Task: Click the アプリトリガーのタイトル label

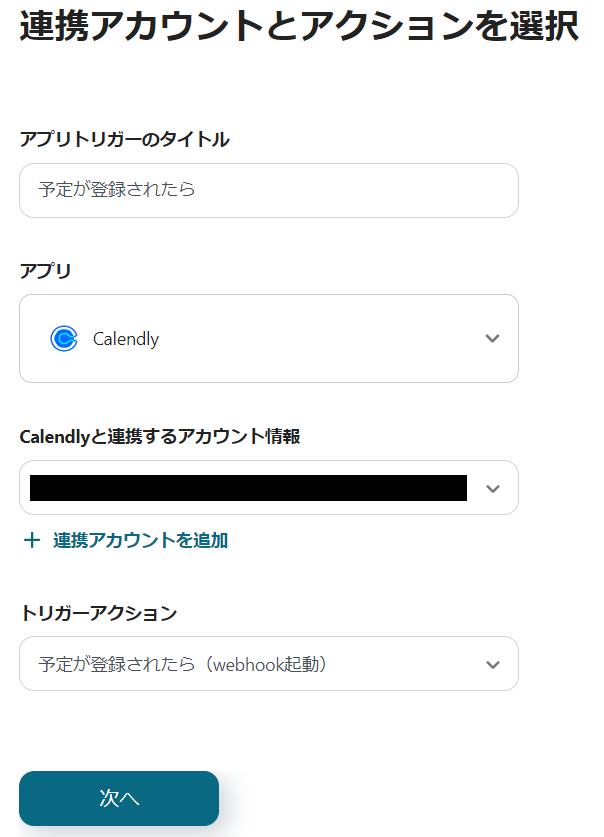Action: (x=124, y=140)
